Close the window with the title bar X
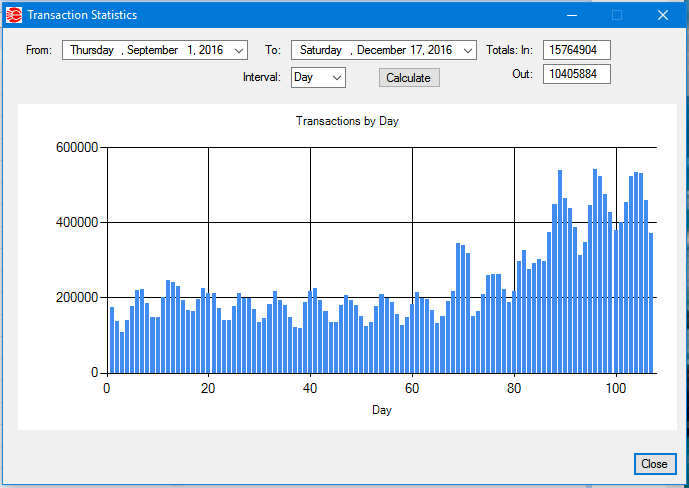Image resolution: width=689 pixels, height=488 pixels. [662, 15]
